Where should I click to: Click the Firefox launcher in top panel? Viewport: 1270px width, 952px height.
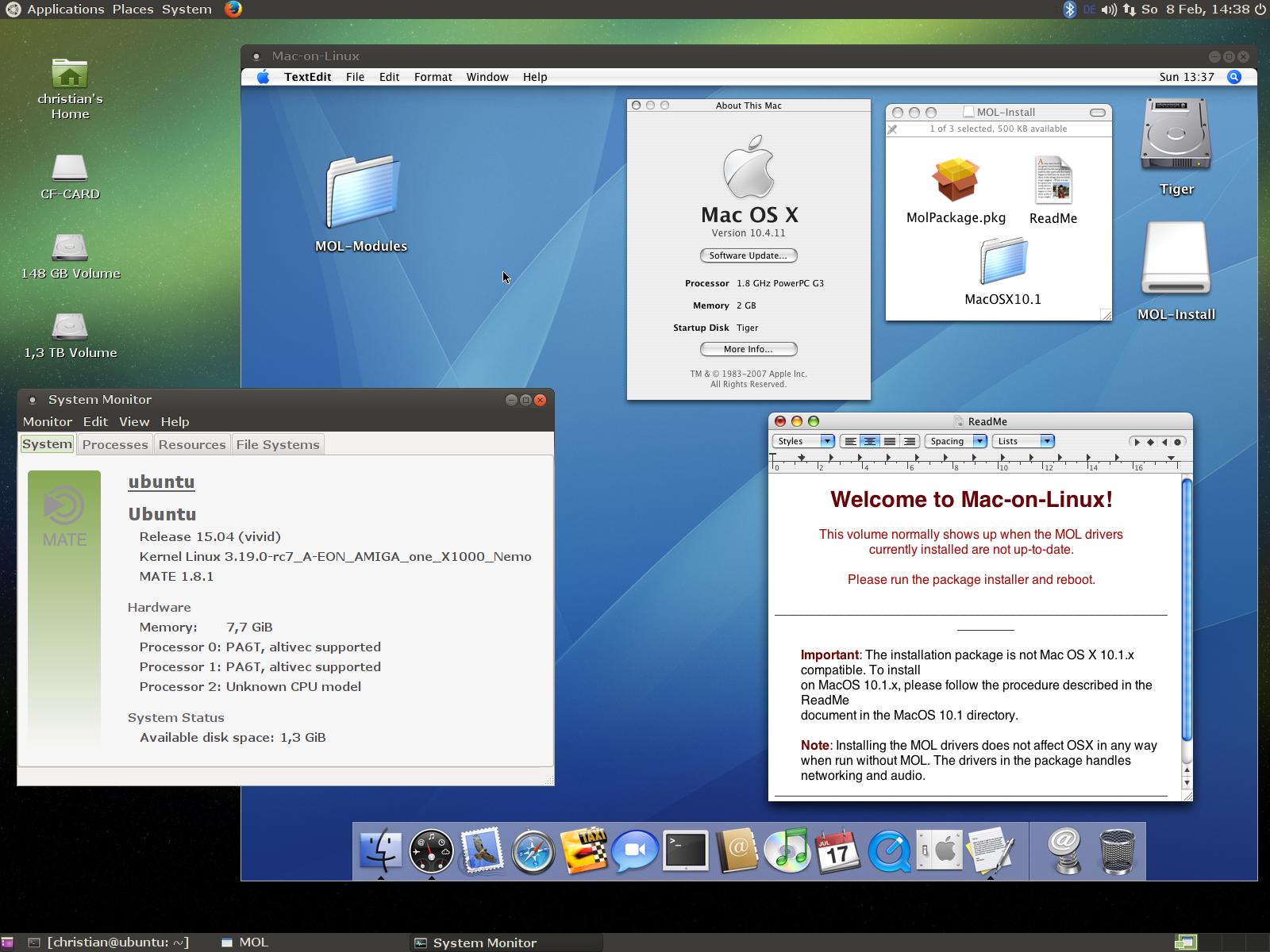[x=233, y=10]
